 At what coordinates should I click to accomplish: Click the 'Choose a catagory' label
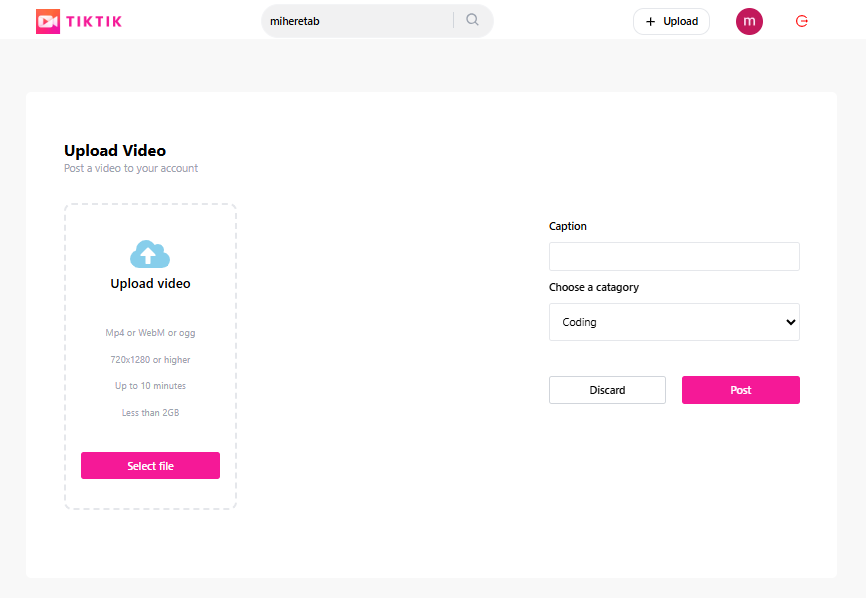pos(594,288)
